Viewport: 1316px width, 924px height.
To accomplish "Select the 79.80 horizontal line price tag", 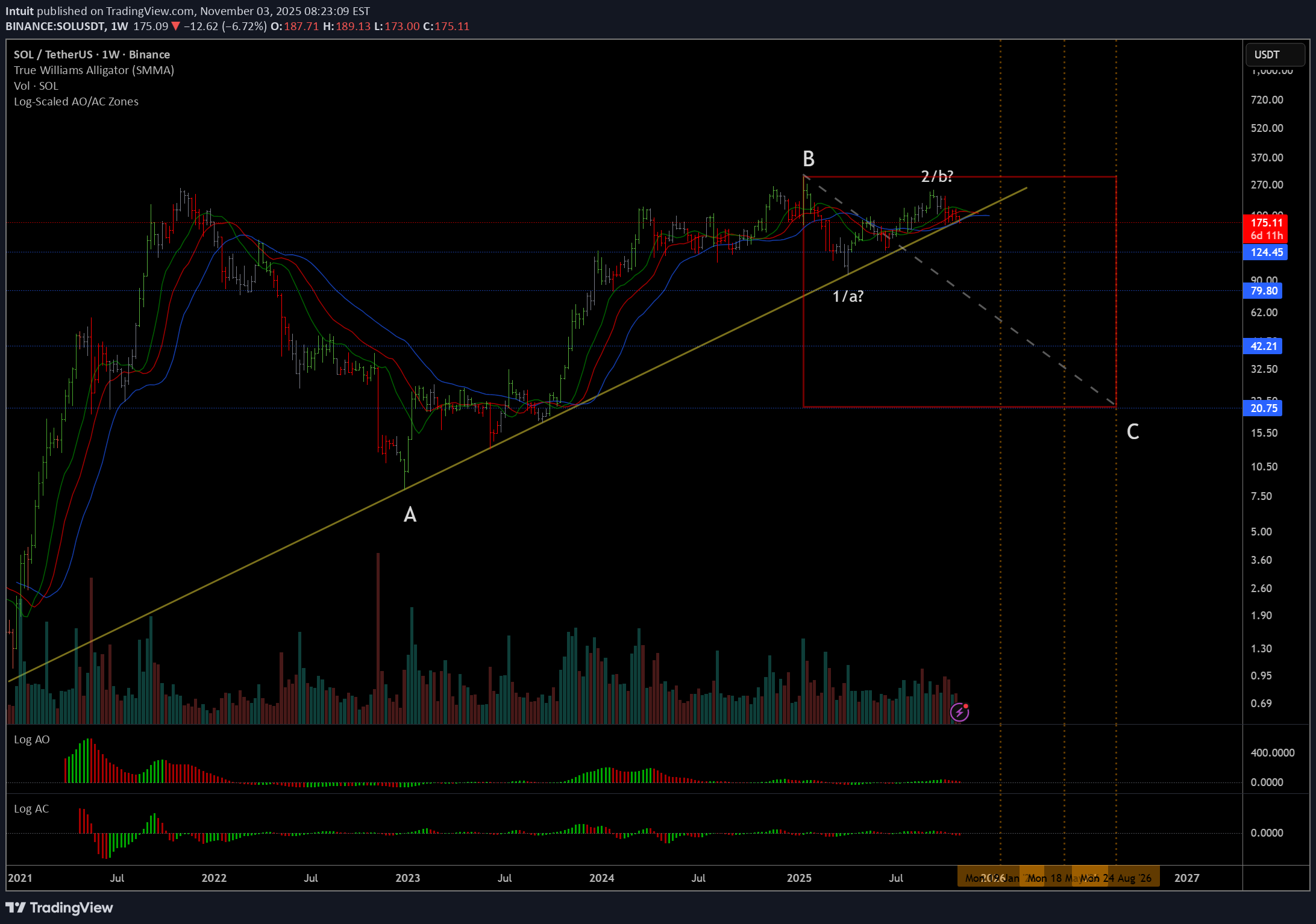I will [1264, 291].
